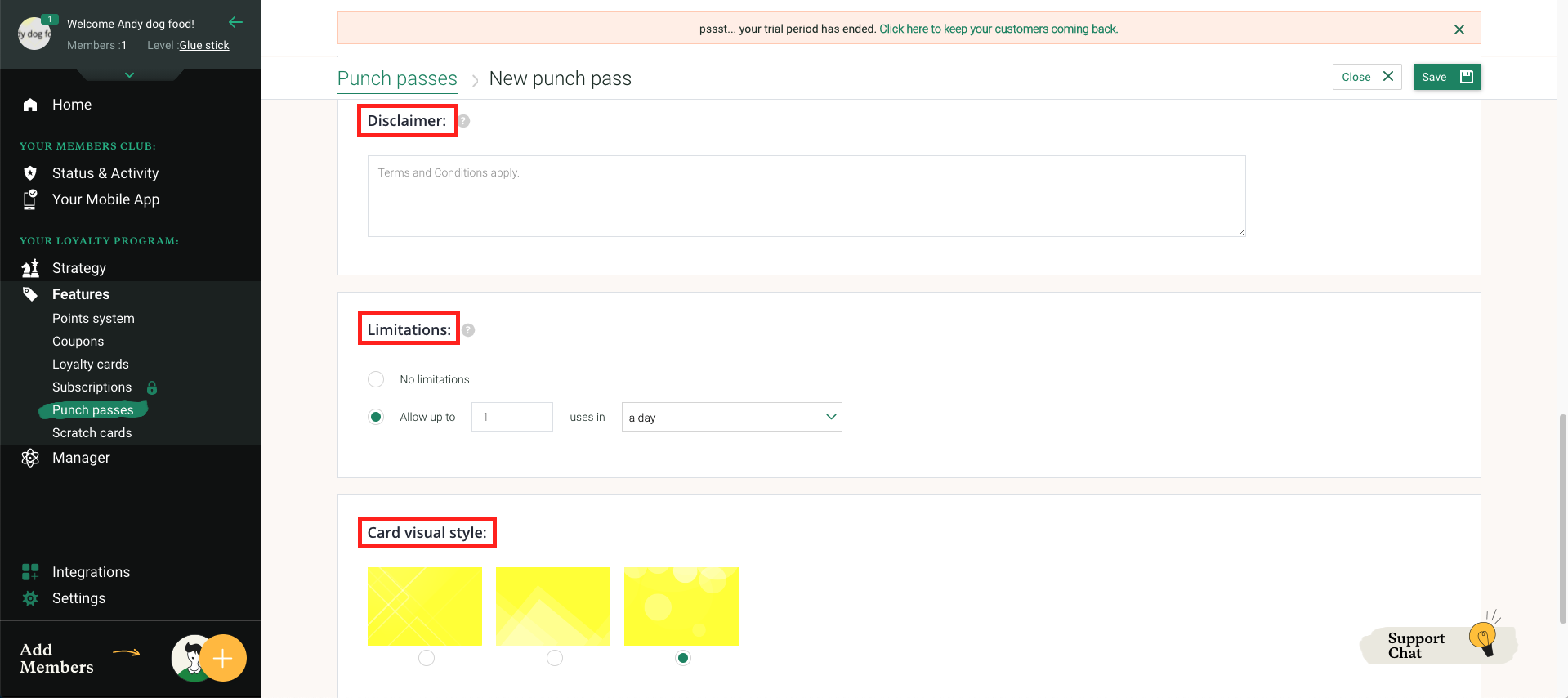Click the Save button
Viewport: 1568px width, 698px height.
point(1446,77)
